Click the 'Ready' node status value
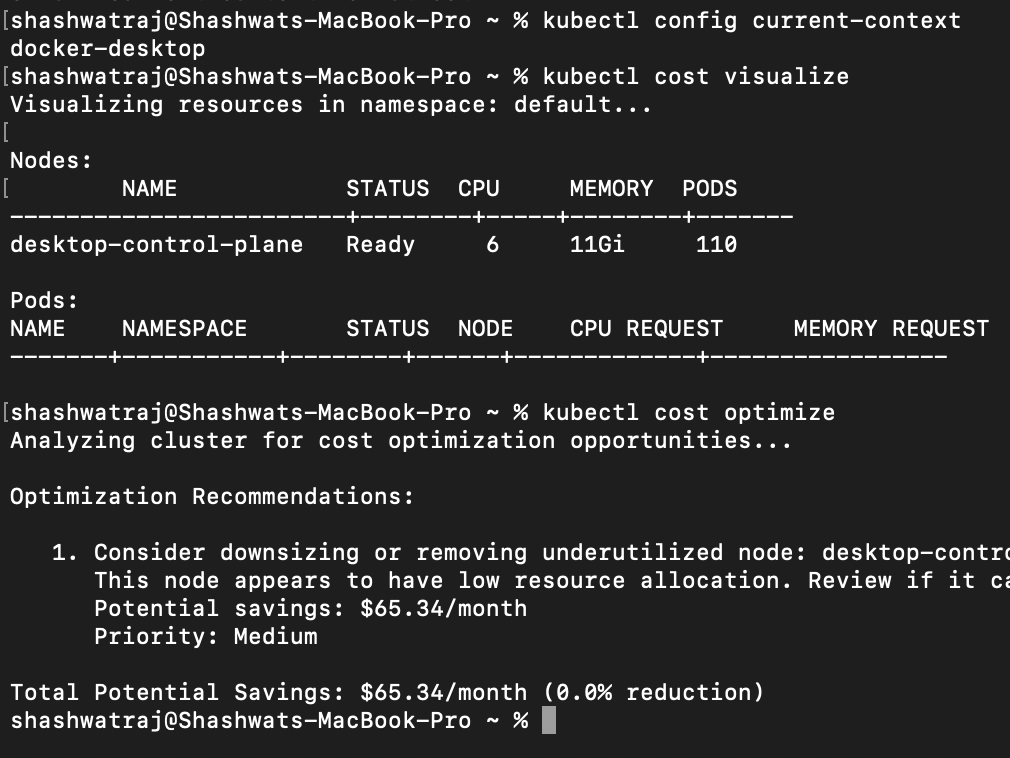The width and height of the screenshot is (1010, 758). point(381,244)
